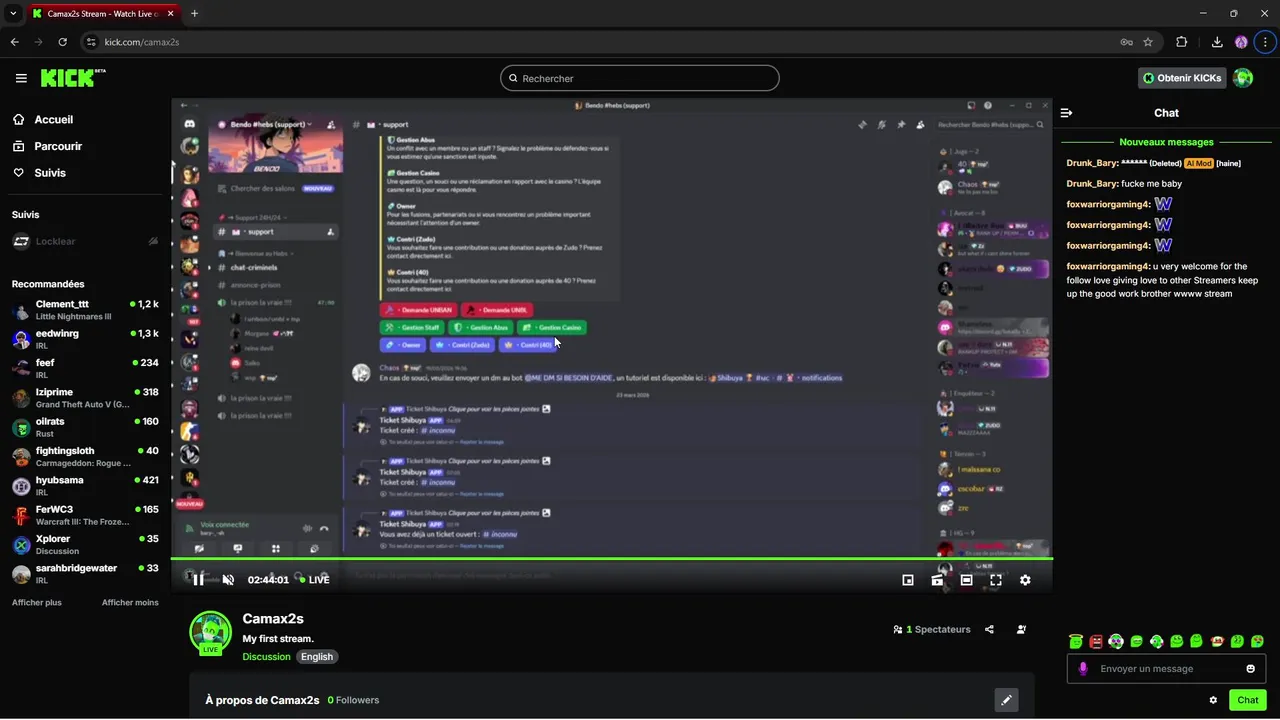Open browser extensions puzzle icon

[1182, 42]
